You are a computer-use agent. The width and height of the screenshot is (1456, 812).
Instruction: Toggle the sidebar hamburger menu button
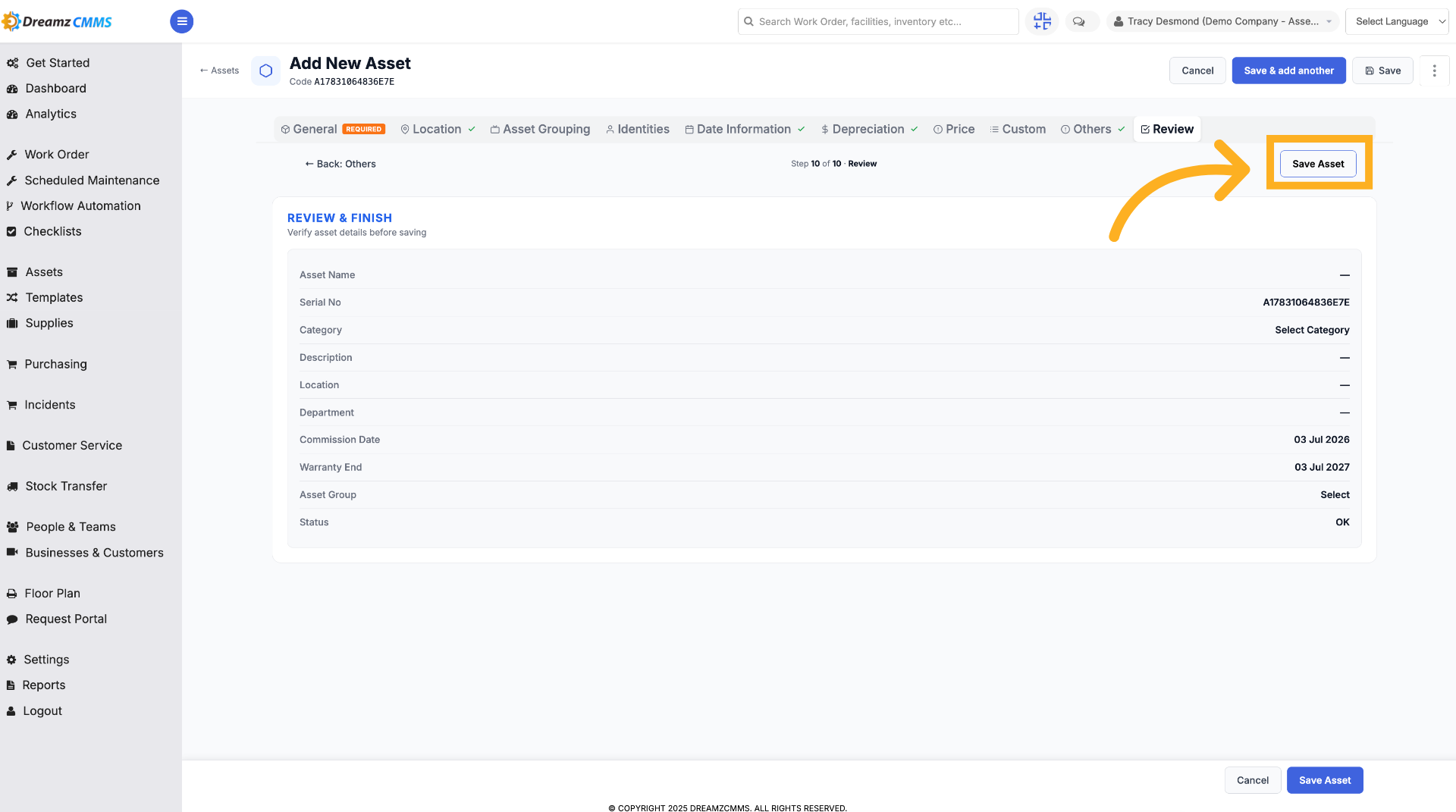click(x=181, y=21)
